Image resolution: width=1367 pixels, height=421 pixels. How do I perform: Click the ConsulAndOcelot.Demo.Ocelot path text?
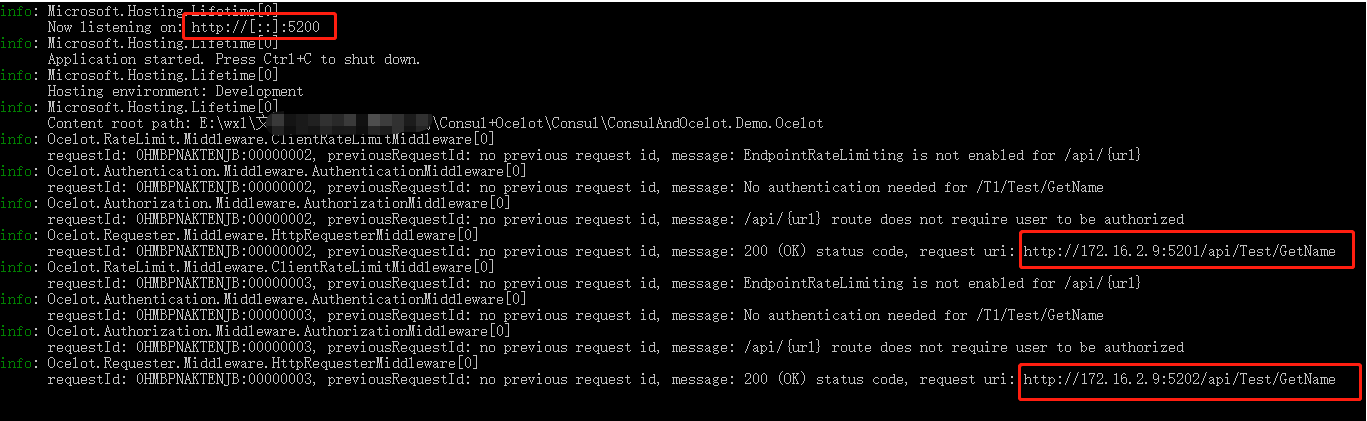pos(716,123)
